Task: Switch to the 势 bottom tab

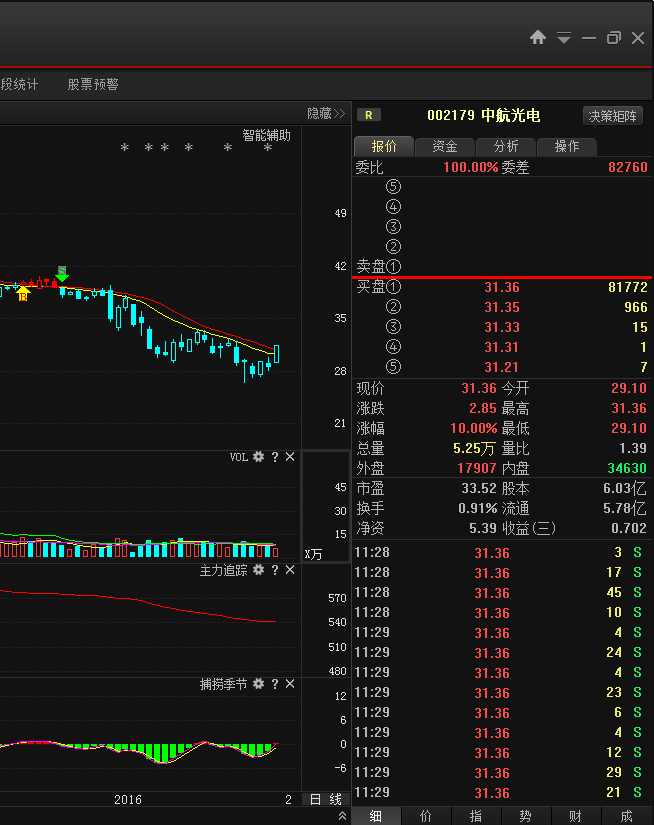Action: [525, 816]
